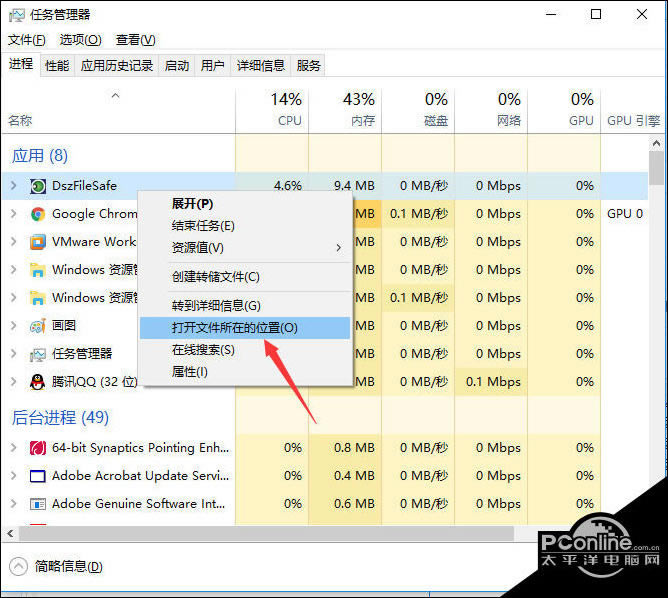Viewport: 668px width, 598px height.
Task: Sort by the 网络 column header
Action: [x=491, y=110]
